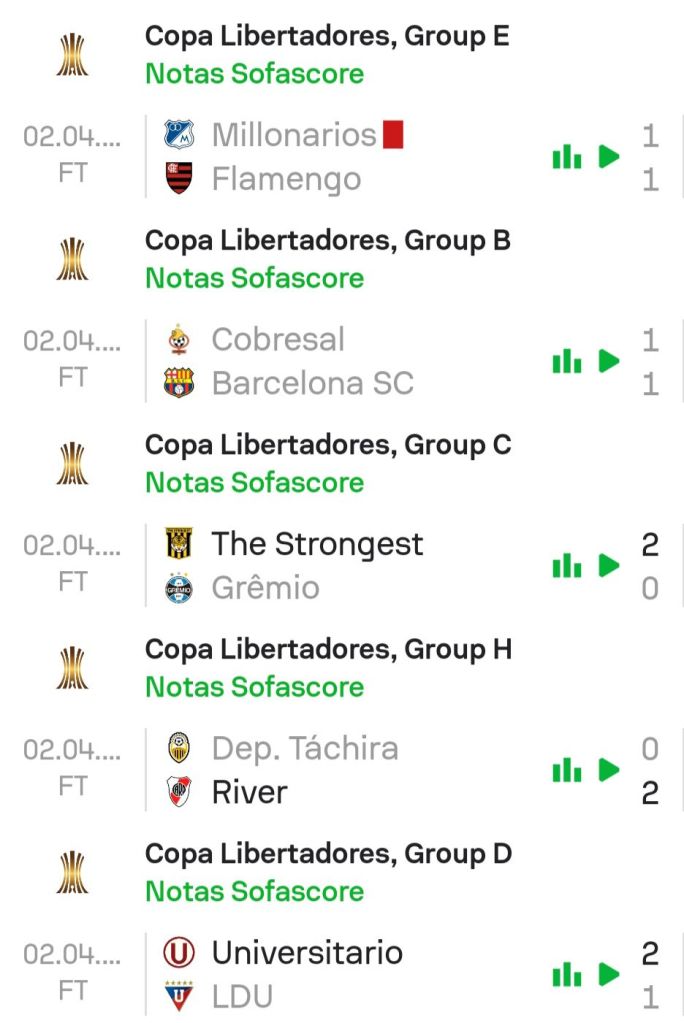Open statistics icon for Millonarios vs Flamengo
The width and height of the screenshot is (684, 1023).
pyautogui.click(x=566, y=157)
